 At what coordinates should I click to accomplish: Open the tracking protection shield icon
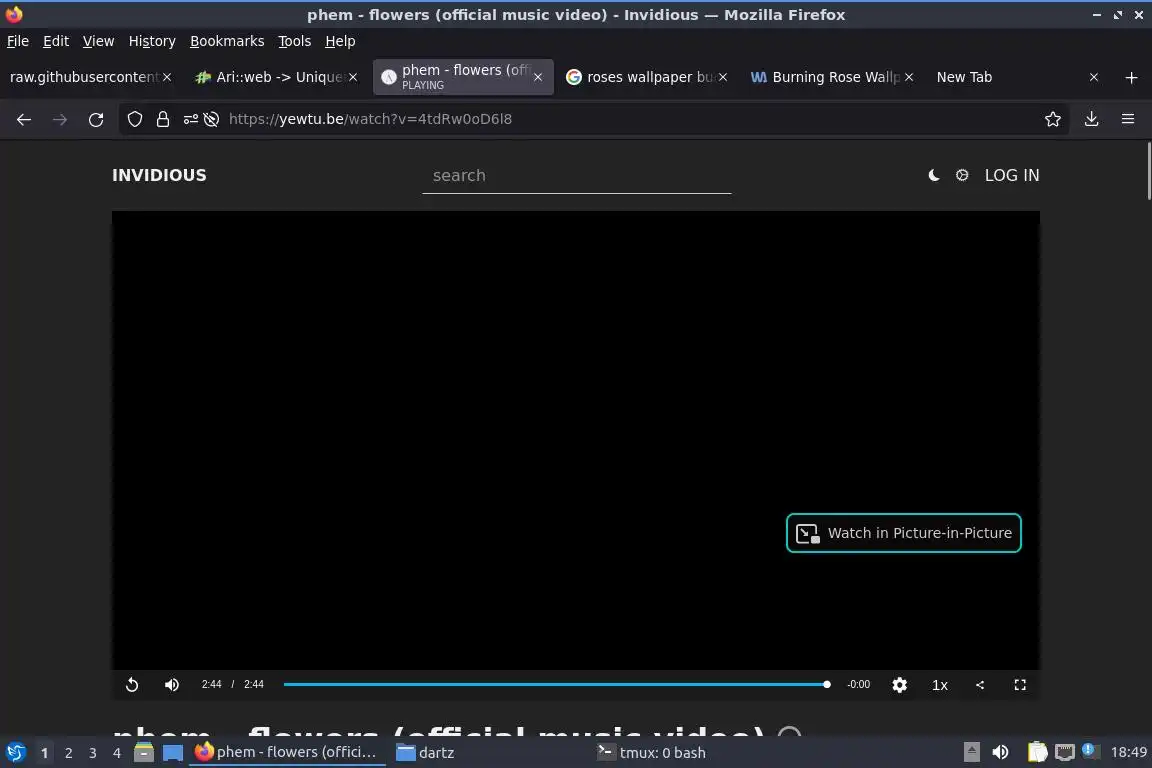click(x=134, y=119)
